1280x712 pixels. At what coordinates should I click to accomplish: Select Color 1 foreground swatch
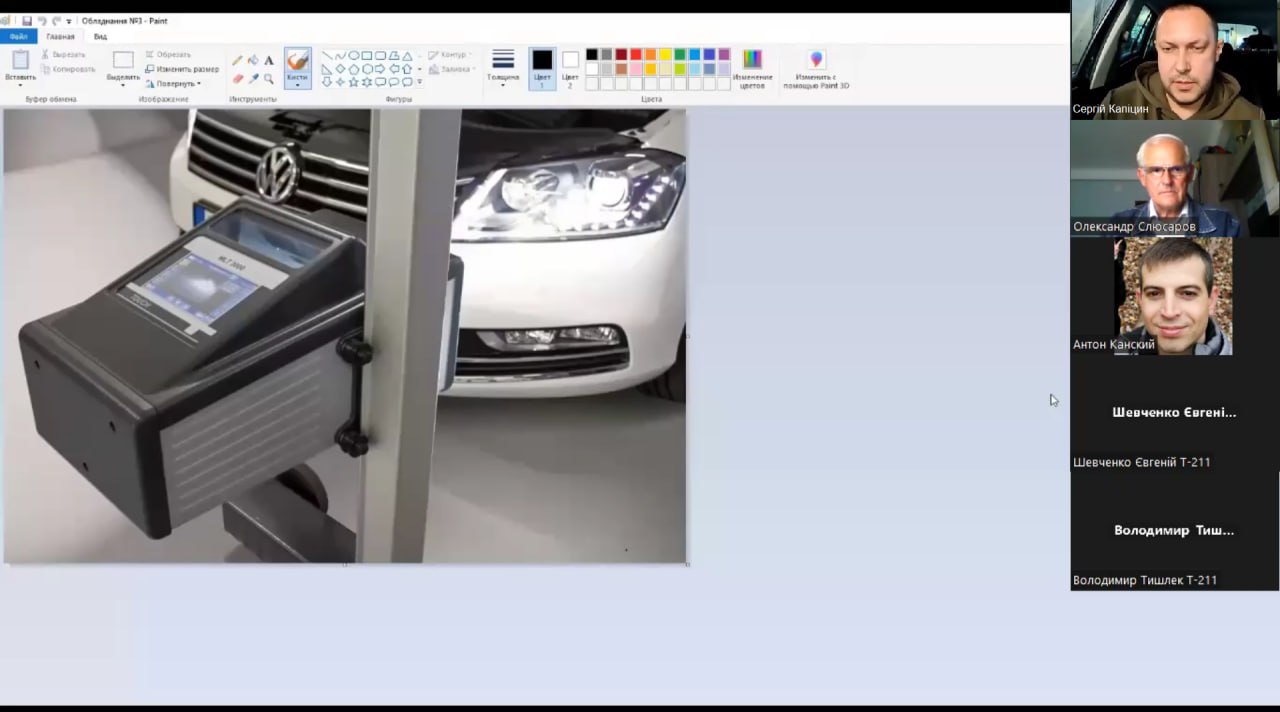(x=542, y=67)
